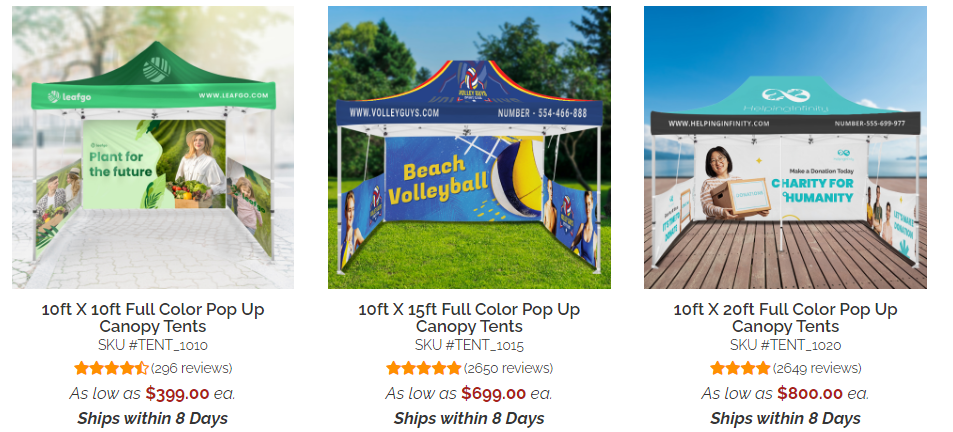Screen dimensions: 953x432
Task: Click SKU #TENT_1015 text
Action: tap(469, 345)
